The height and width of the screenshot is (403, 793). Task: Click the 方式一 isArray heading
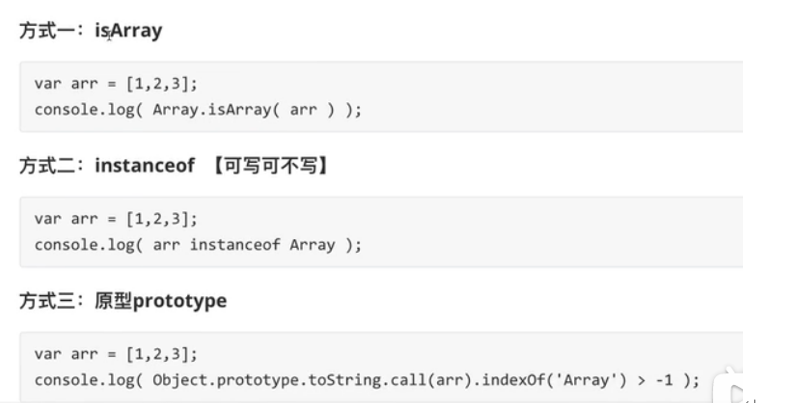90,31
